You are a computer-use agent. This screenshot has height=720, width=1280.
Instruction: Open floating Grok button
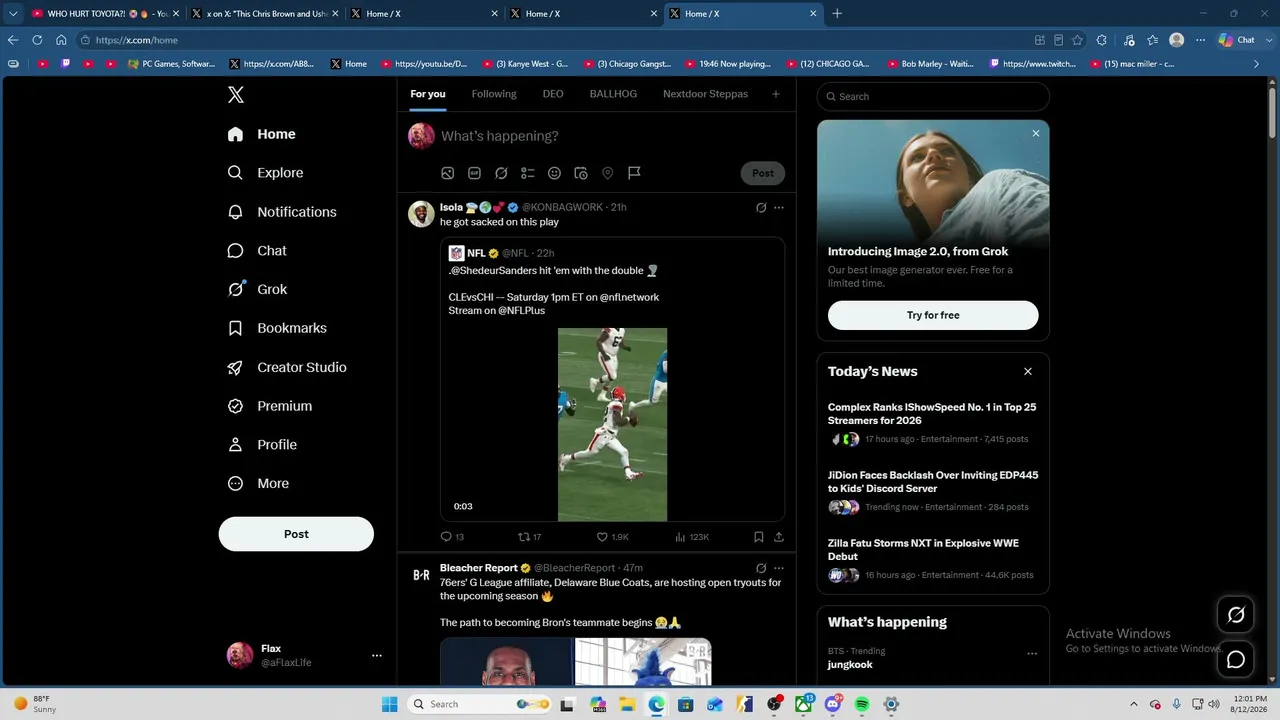coord(1236,615)
